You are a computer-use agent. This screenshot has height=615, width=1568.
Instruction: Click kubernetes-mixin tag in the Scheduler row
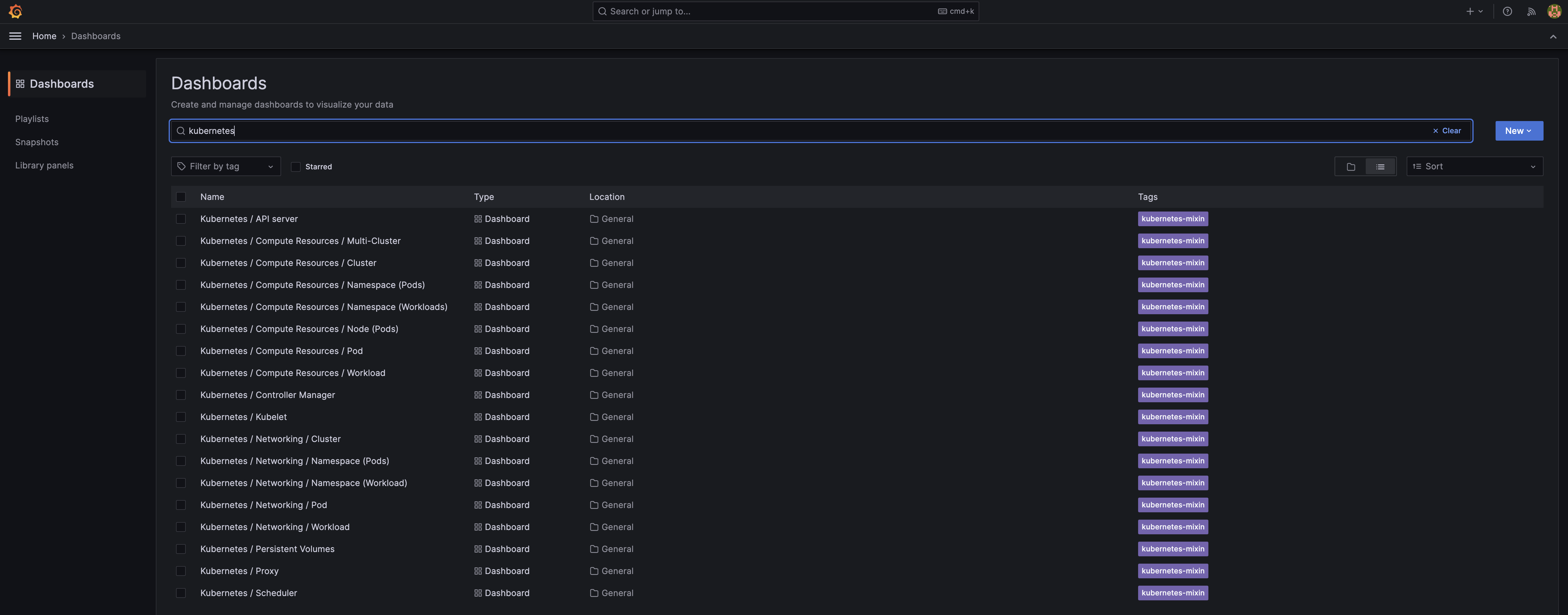pos(1172,593)
